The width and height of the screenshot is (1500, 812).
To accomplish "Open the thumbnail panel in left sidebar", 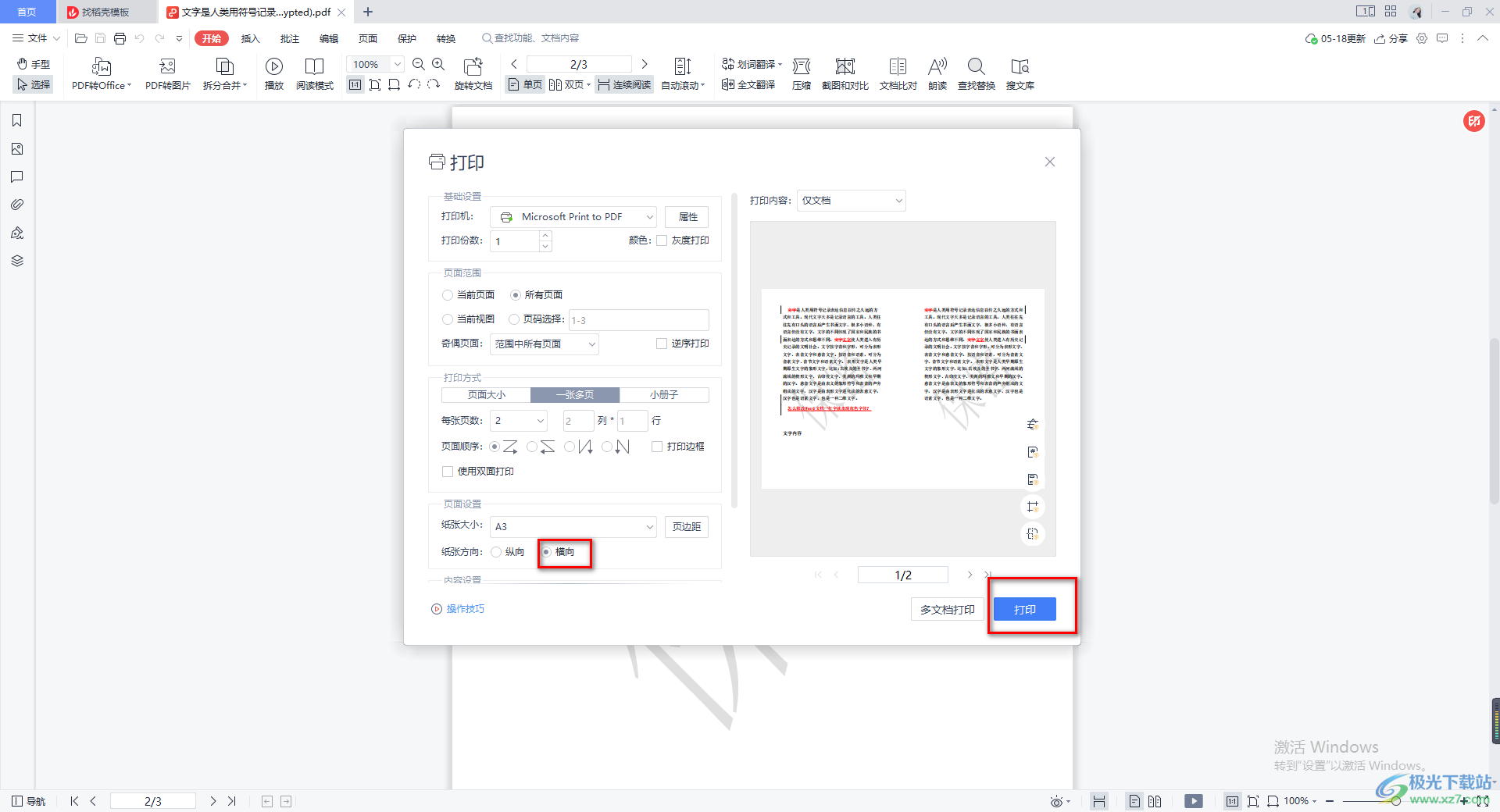I will click(17, 148).
